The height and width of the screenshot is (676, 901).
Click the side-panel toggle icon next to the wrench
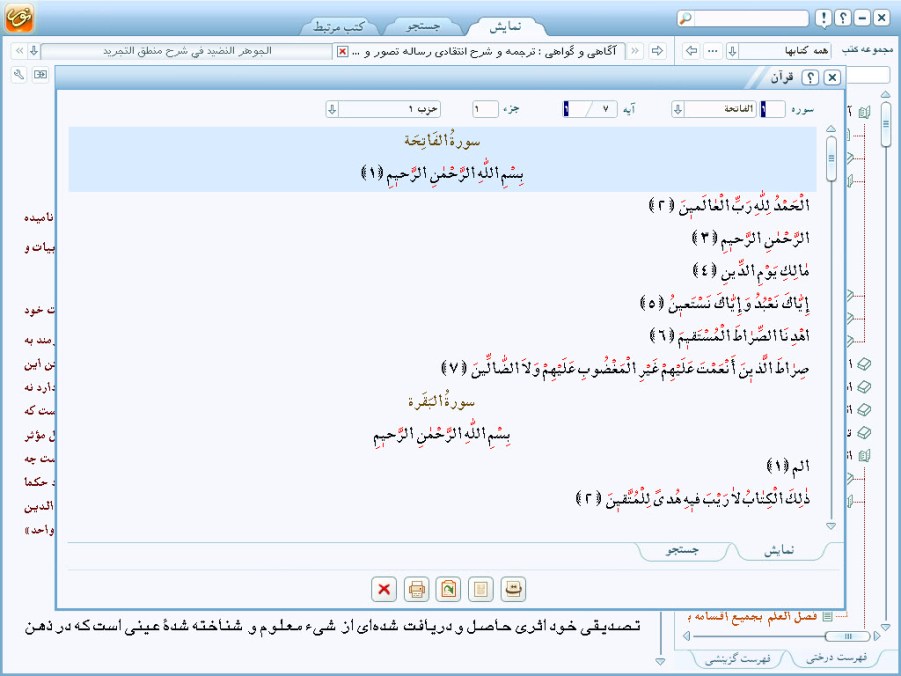tap(40, 74)
